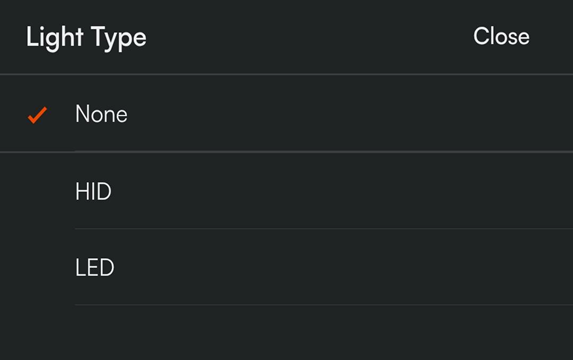Pick the HID entry below None
The height and width of the screenshot is (360, 573).
tap(286, 190)
